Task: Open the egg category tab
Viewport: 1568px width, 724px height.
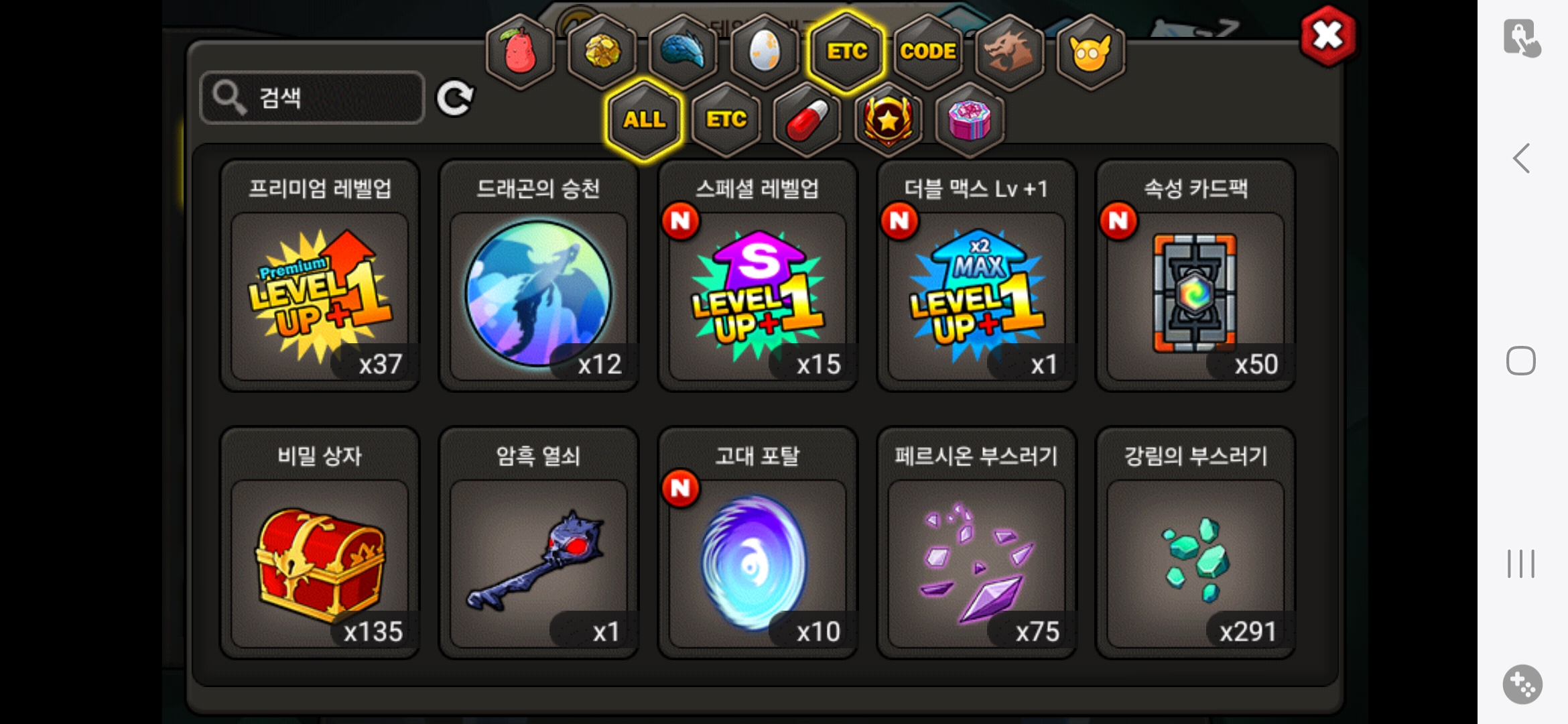Action: 765,52
